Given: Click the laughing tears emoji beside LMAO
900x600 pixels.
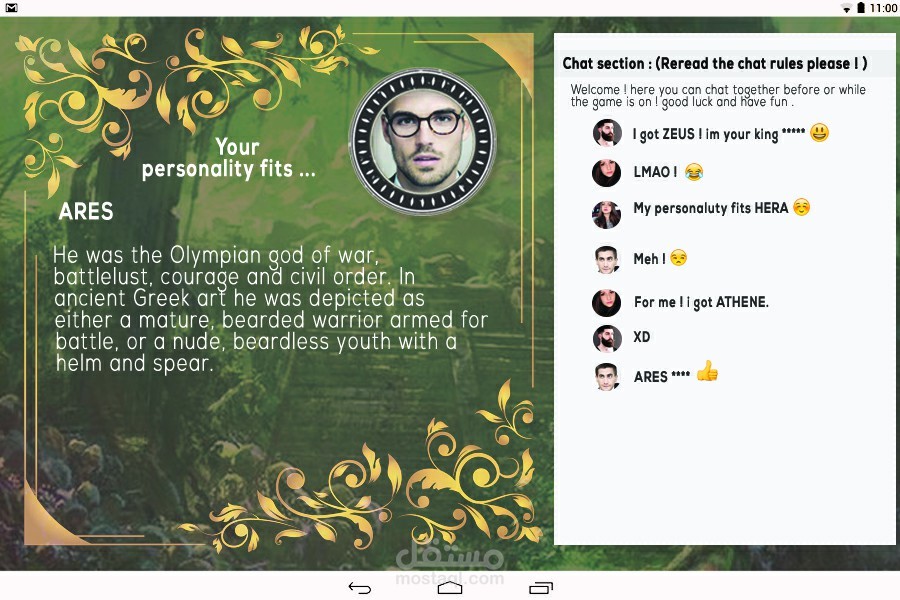Looking at the screenshot, I should click(x=694, y=171).
